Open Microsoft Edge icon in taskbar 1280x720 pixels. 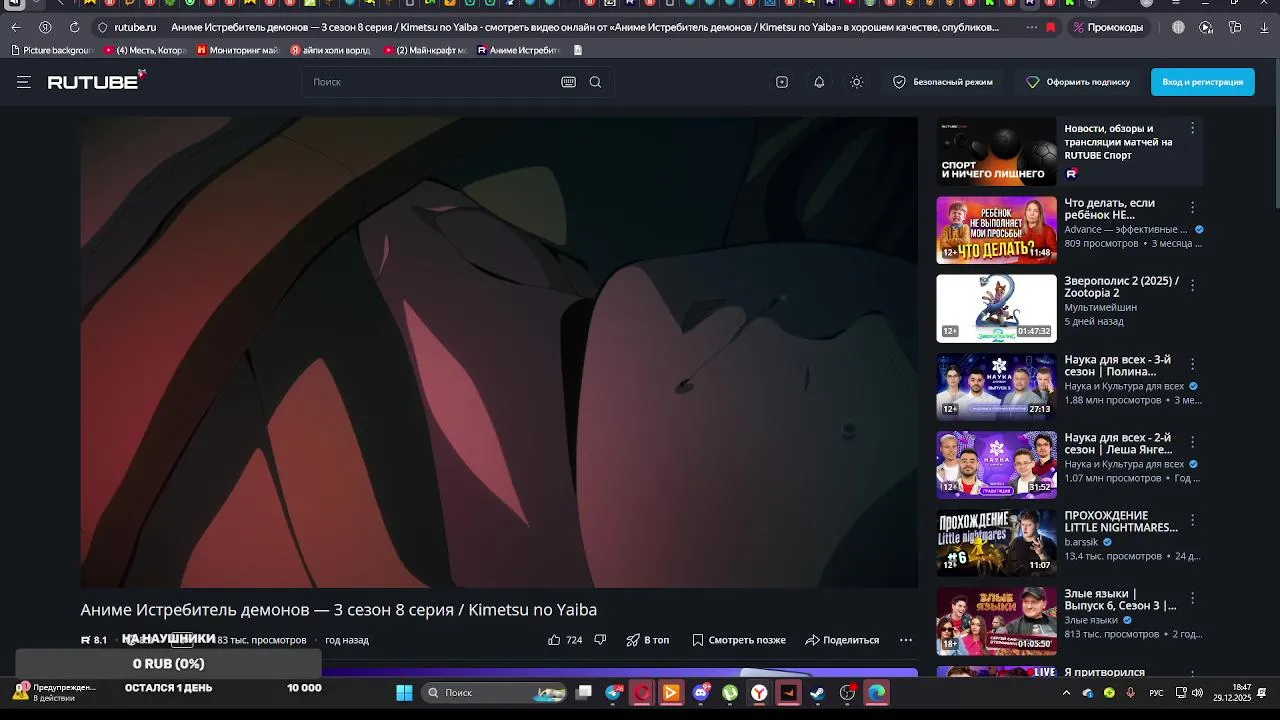[877, 693]
